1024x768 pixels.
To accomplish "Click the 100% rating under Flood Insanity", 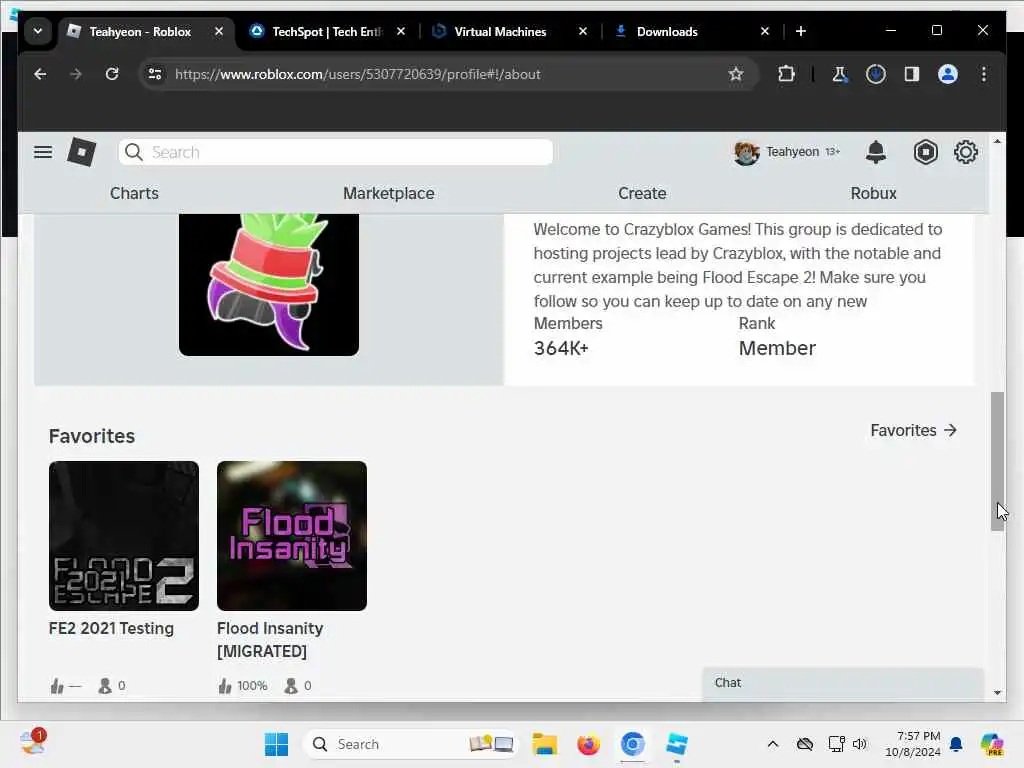I will tap(252, 686).
